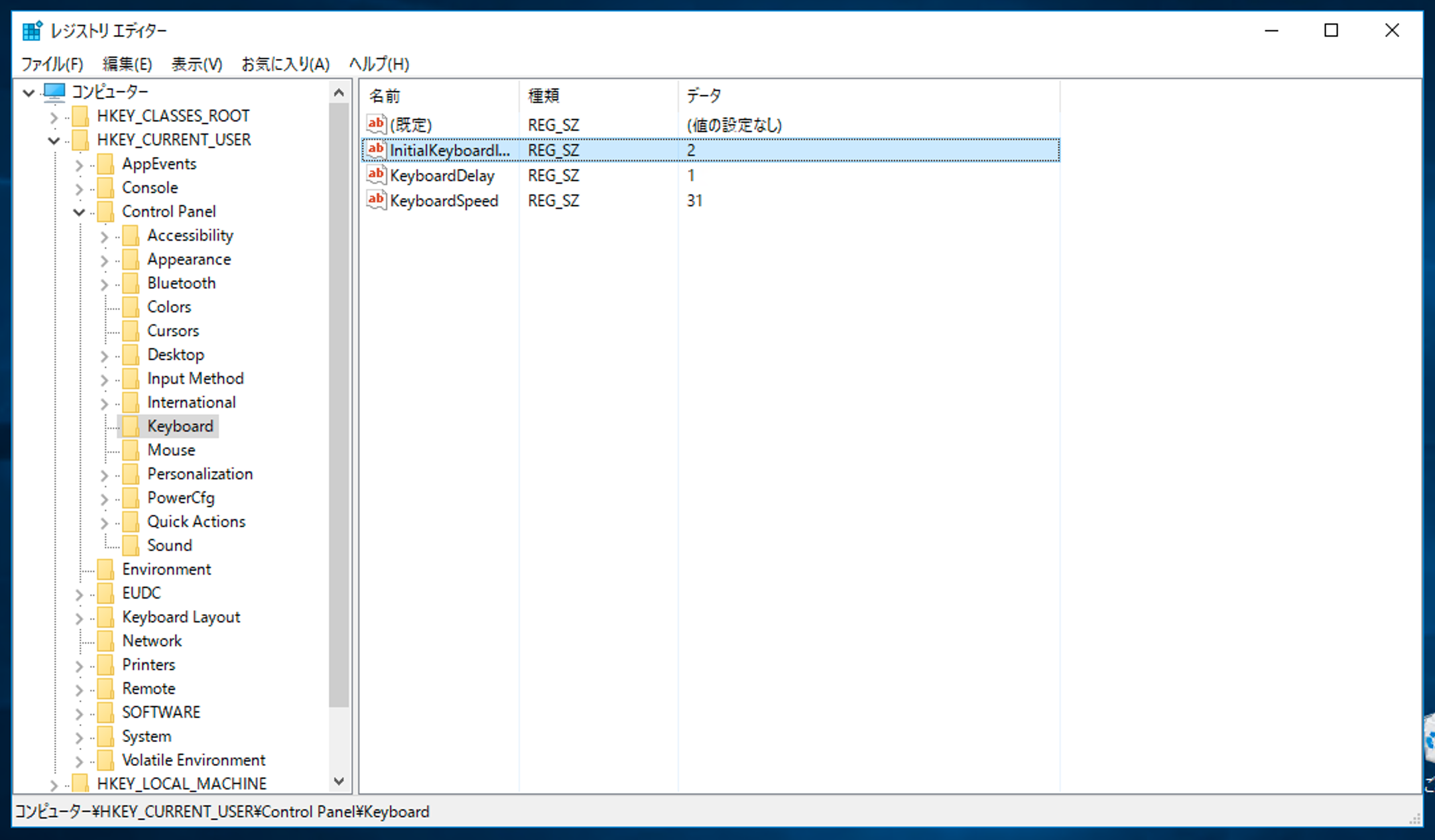1435x840 pixels.
Task: Select the System key label
Action: click(147, 736)
